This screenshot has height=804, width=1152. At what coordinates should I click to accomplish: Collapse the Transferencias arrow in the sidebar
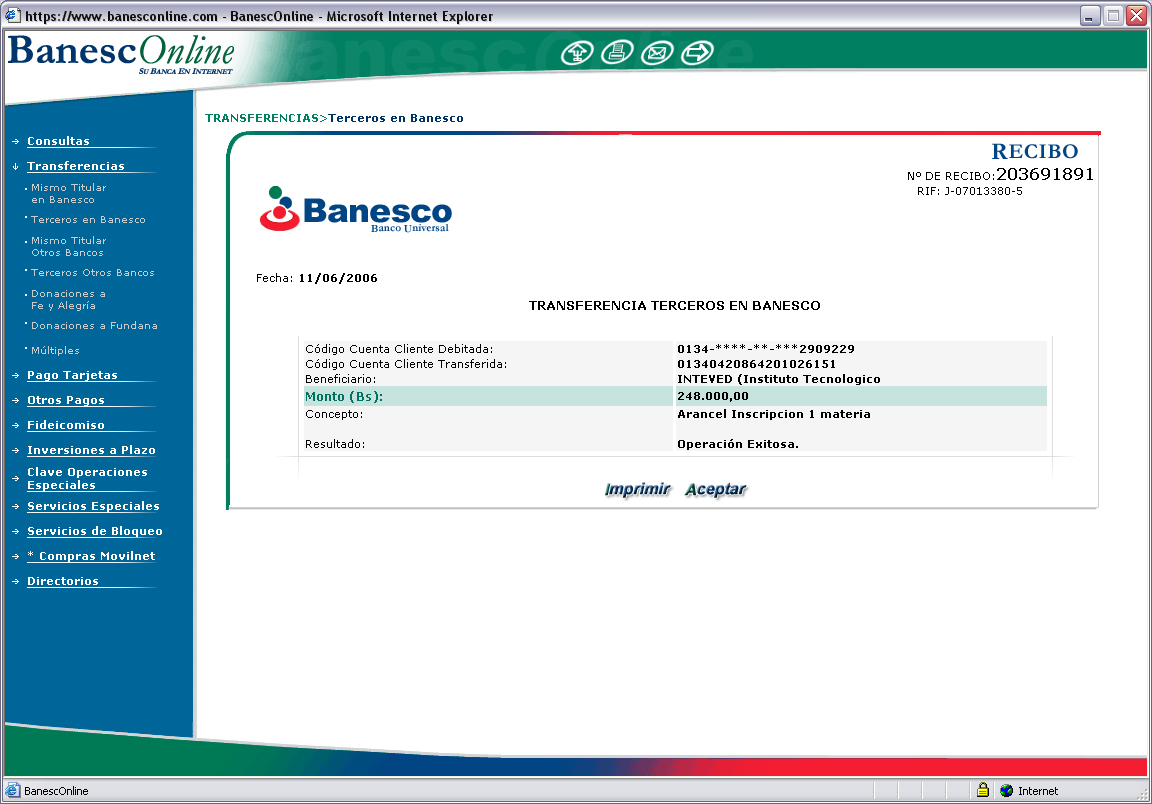point(15,166)
